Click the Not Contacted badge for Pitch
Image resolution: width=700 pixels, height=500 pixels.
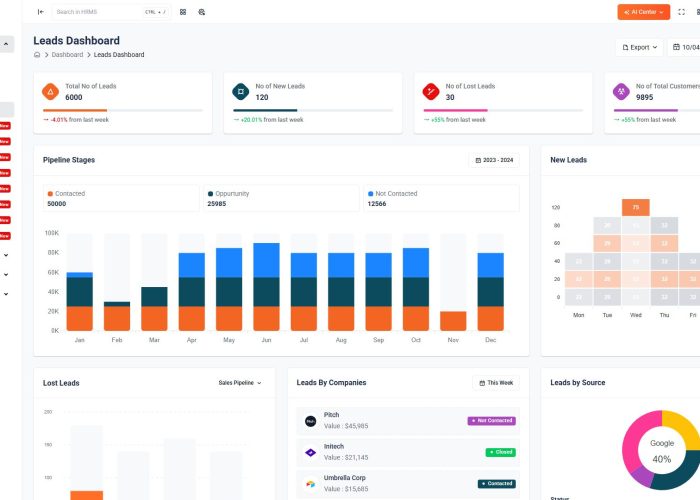[x=492, y=421]
